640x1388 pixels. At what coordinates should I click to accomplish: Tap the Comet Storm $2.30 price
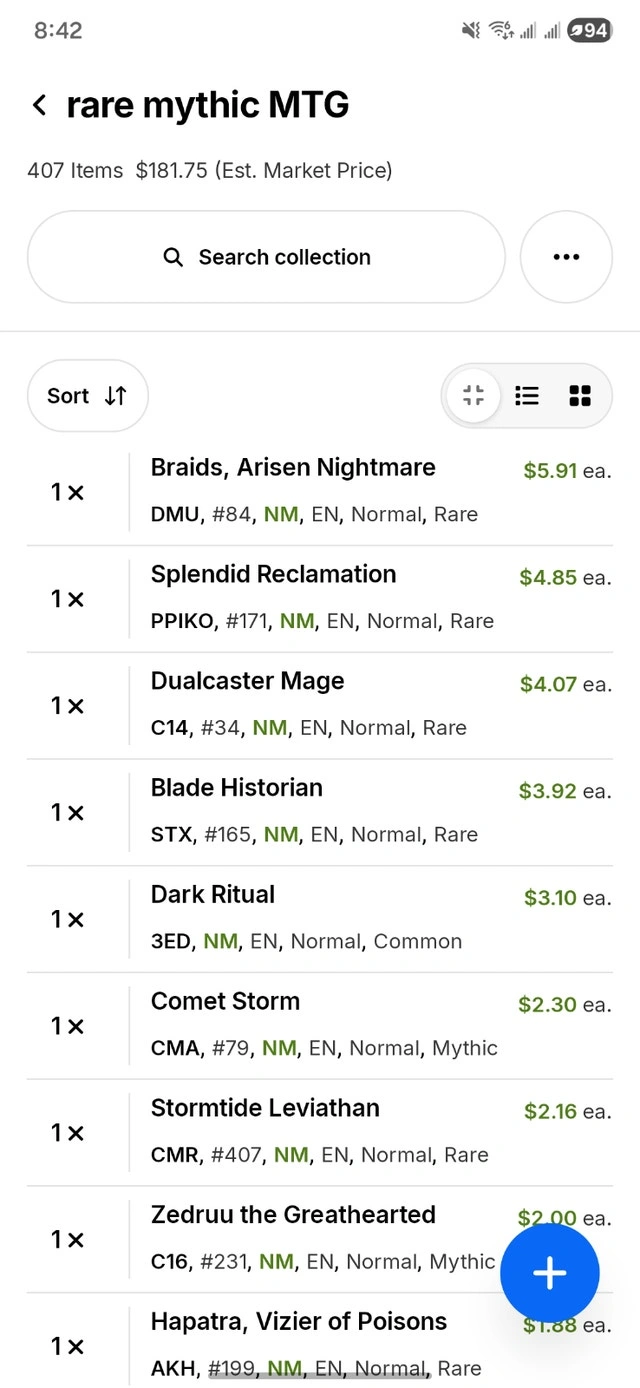pos(547,1005)
